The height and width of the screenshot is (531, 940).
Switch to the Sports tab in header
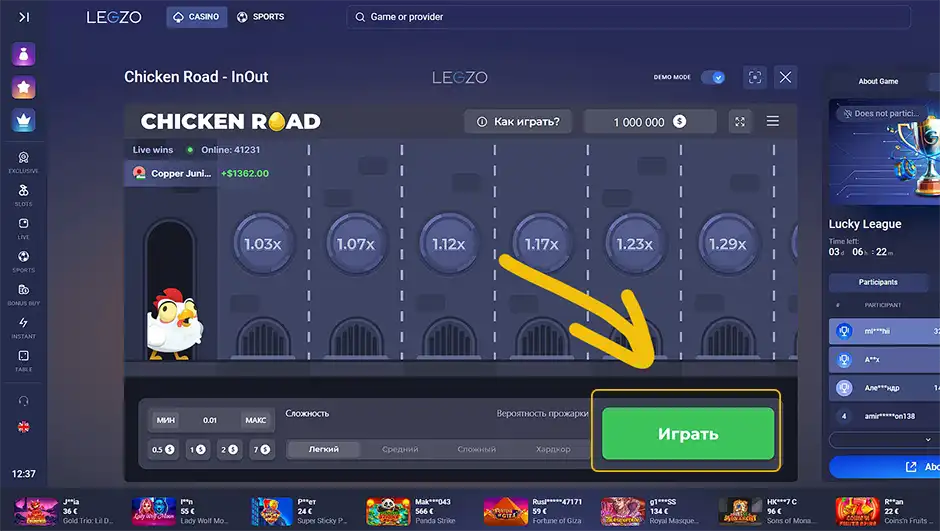(260, 17)
